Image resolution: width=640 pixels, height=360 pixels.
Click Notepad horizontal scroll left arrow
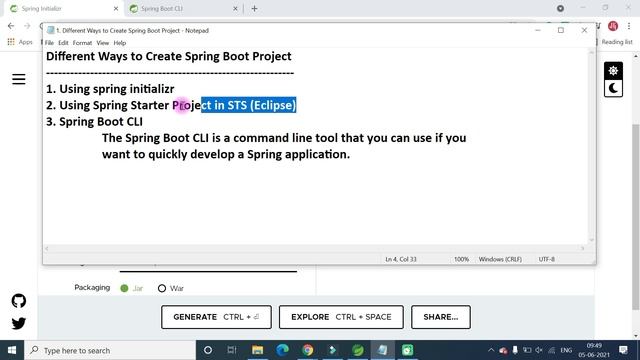click(47, 248)
